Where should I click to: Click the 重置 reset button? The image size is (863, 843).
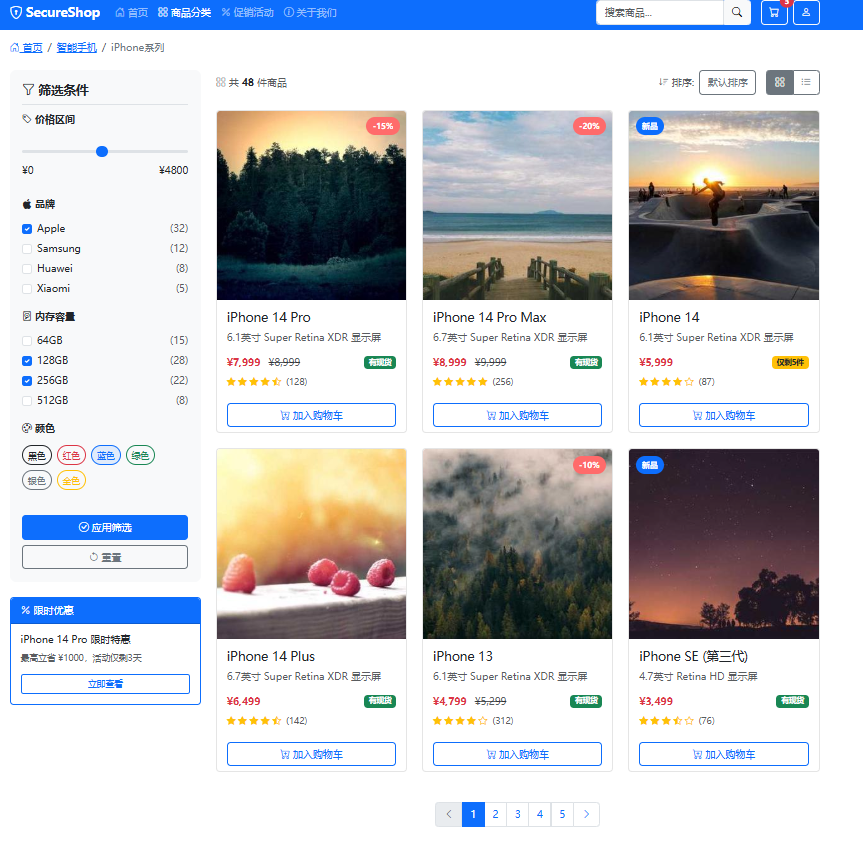point(105,557)
